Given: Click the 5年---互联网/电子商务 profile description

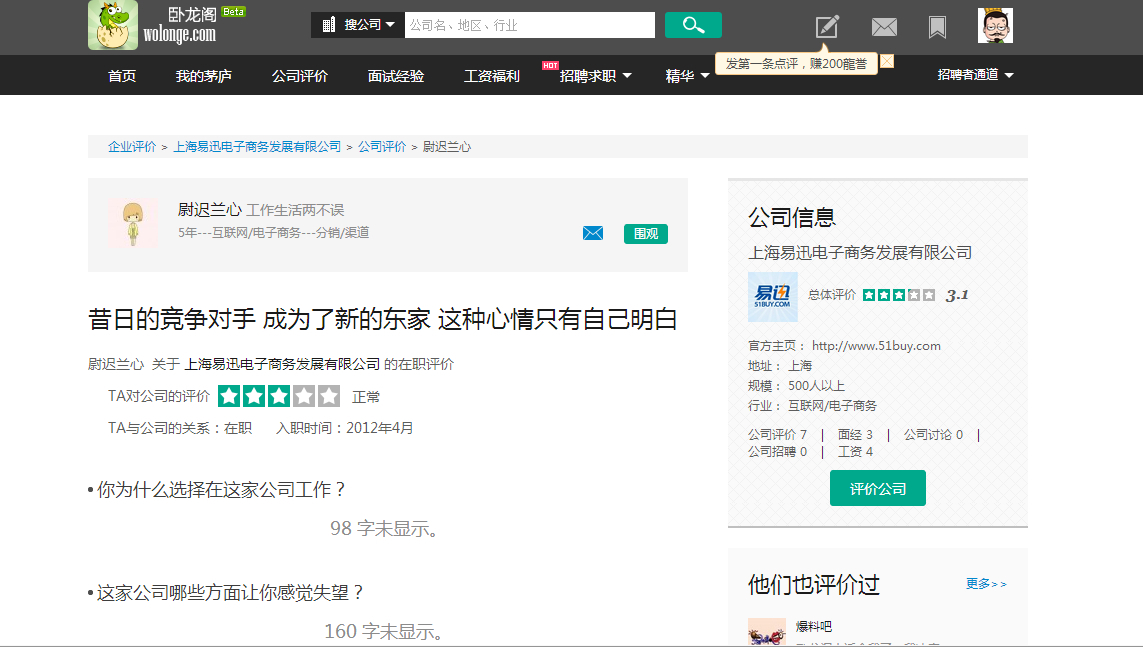Looking at the screenshot, I should click(x=273, y=232).
